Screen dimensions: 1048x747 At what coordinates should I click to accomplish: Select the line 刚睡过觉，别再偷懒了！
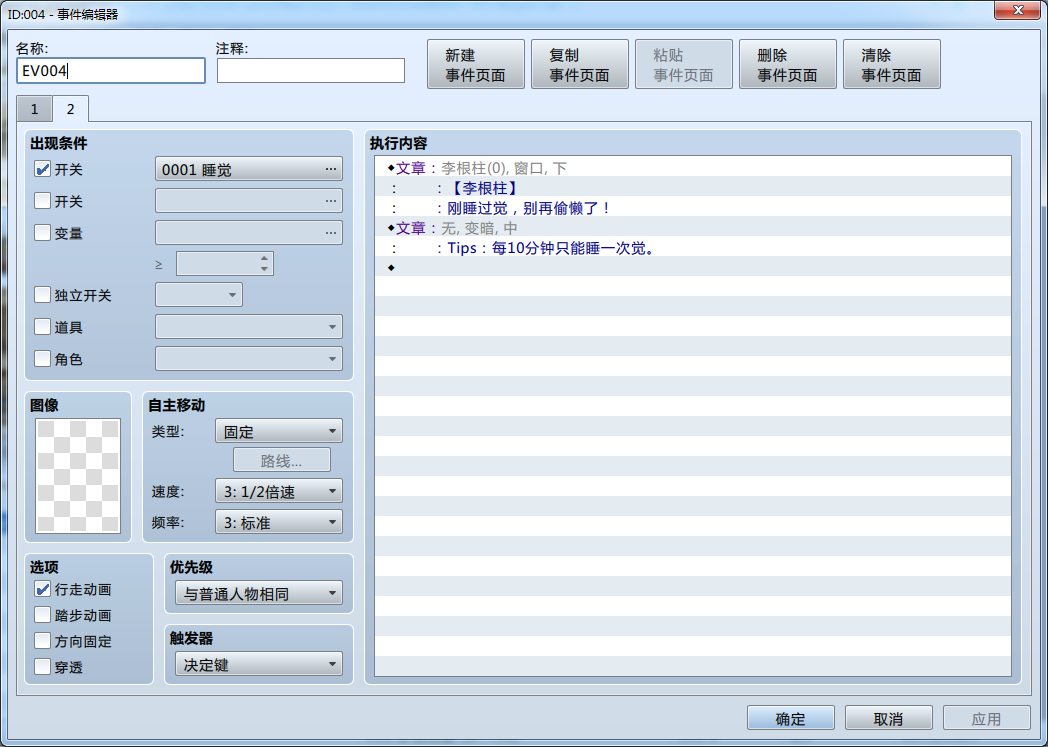pos(692,208)
